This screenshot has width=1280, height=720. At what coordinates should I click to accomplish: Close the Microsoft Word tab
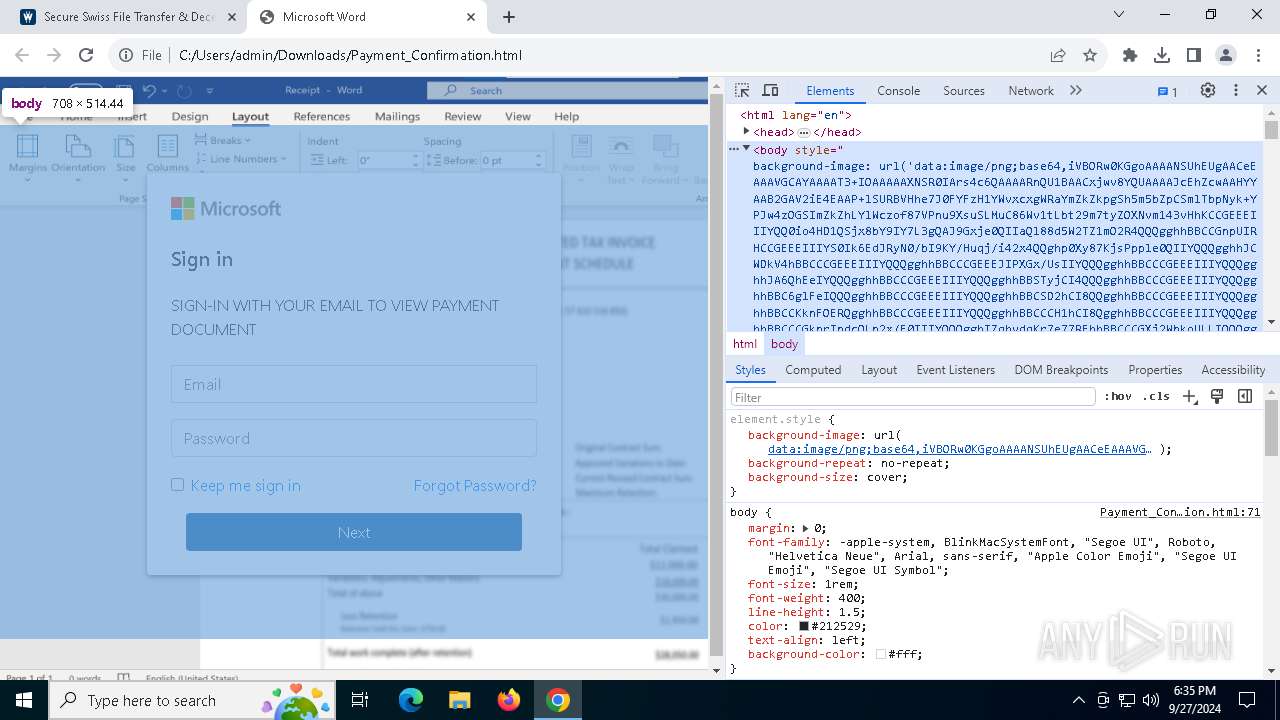(470, 17)
